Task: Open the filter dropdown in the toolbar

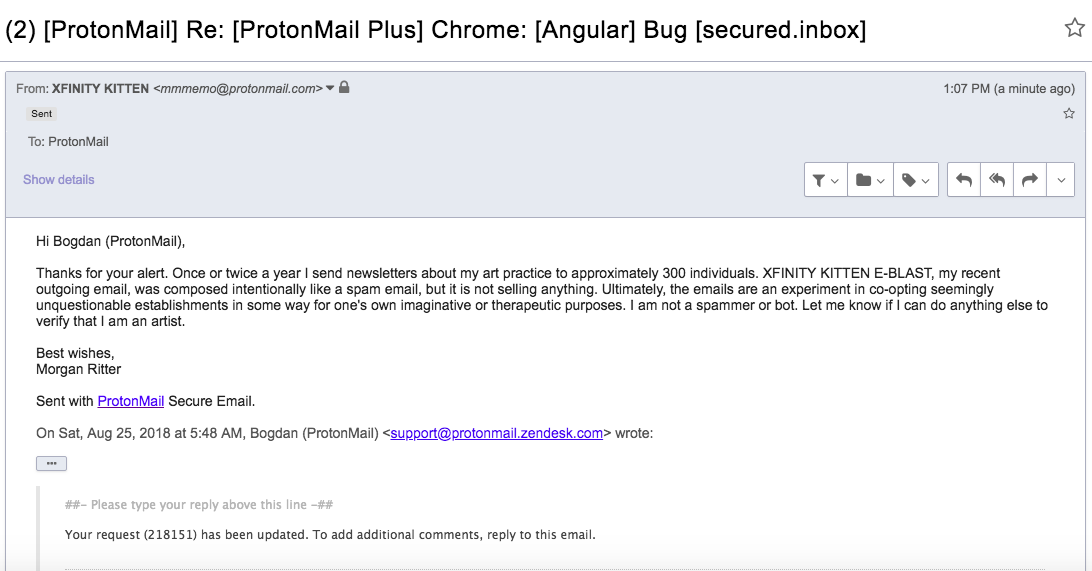Action: pos(826,180)
